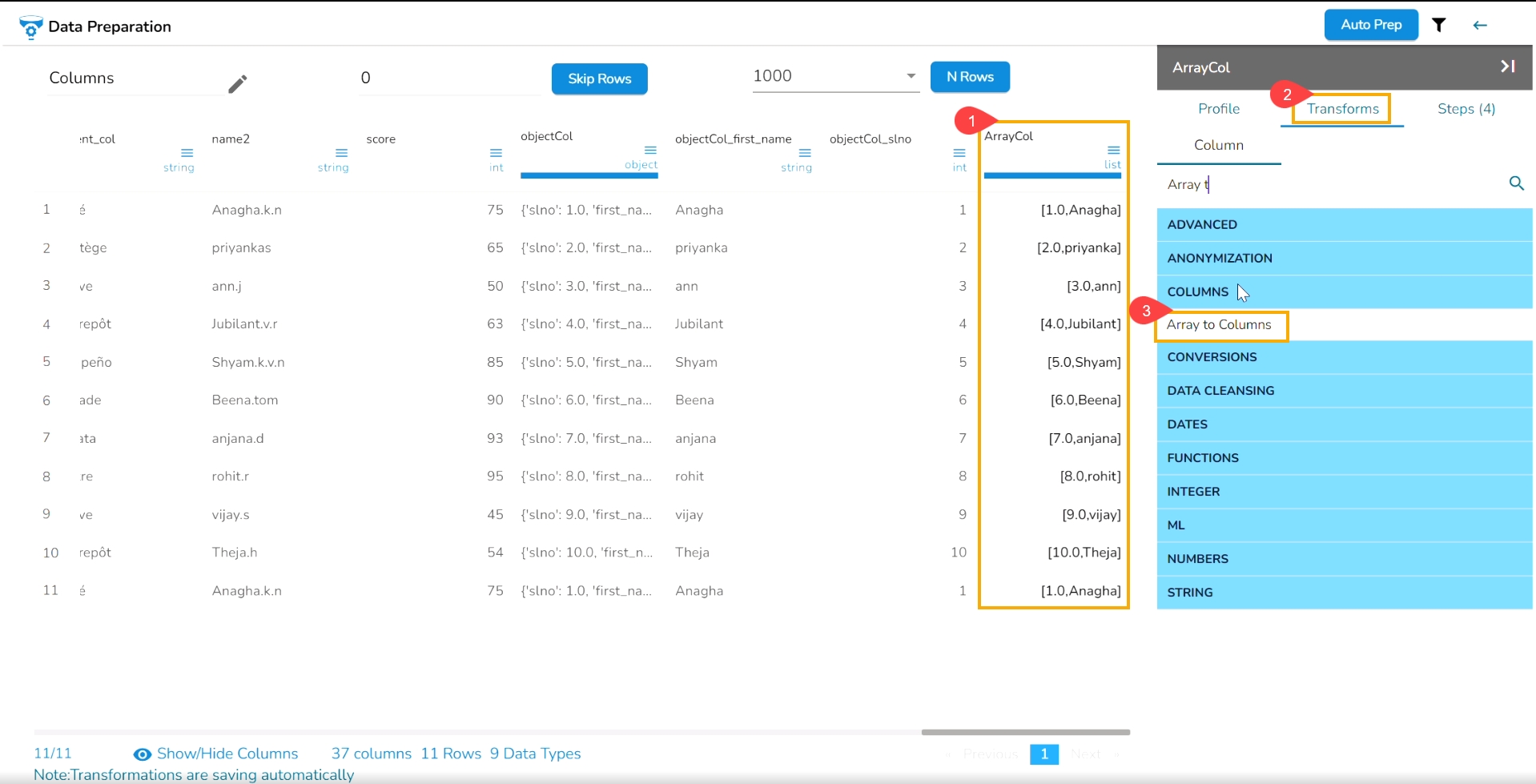Toggle Show/Hide Columns eye icon
Image resolution: width=1536 pixels, height=784 pixels.
click(x=143, y=754)
